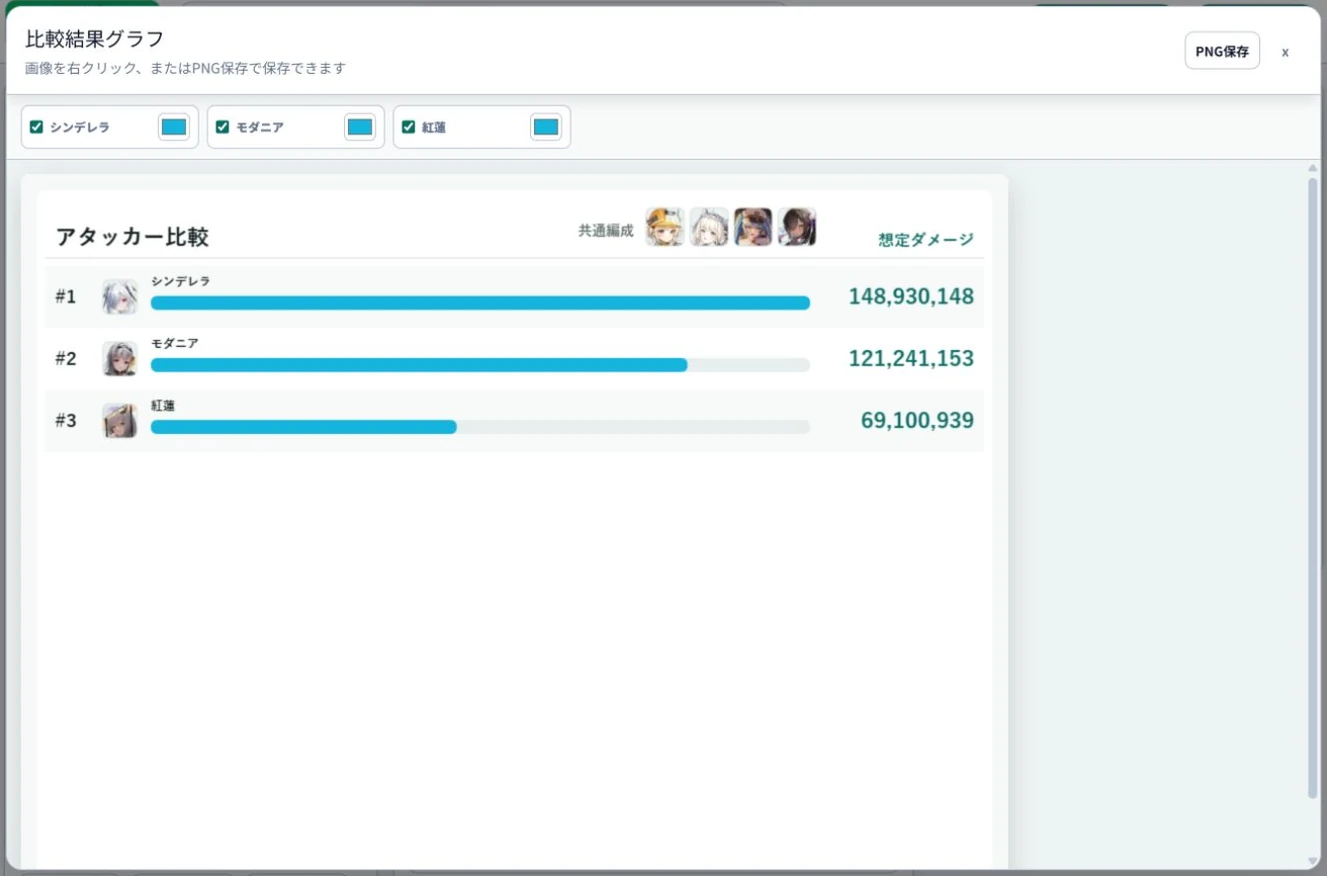
Task: Select the dark-haired last character in 共通編成
Action: (x=797, y=227)
